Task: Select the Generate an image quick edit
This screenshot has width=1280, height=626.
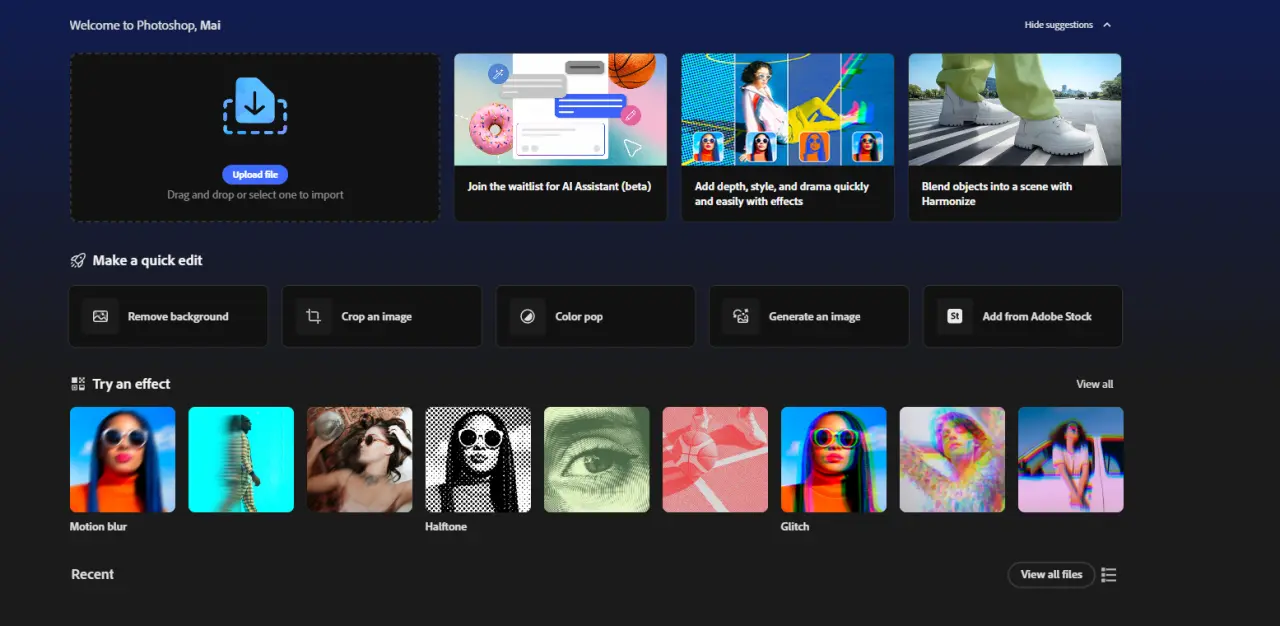Action: (809, 316)
